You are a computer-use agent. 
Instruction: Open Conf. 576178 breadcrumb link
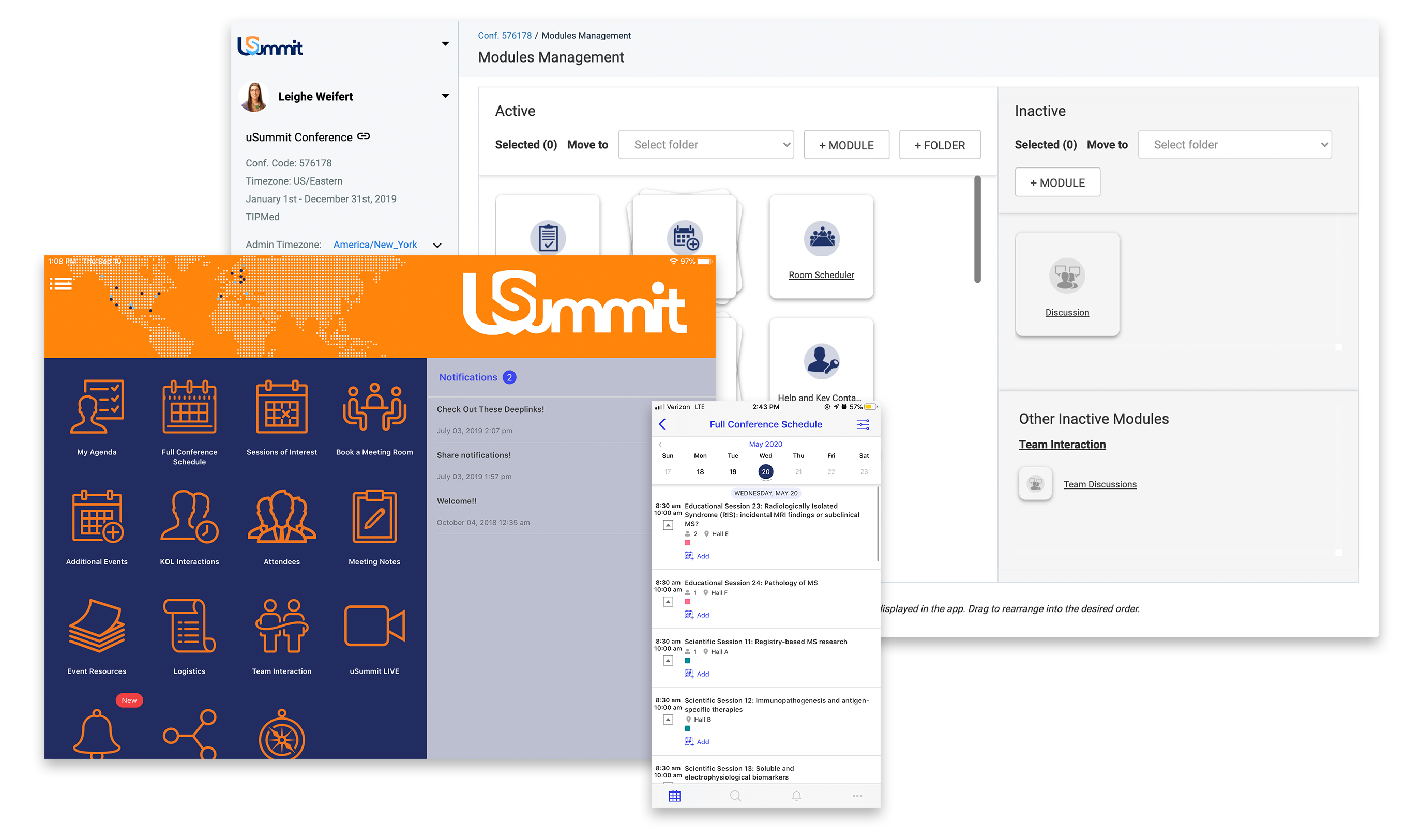pos(505,35)
